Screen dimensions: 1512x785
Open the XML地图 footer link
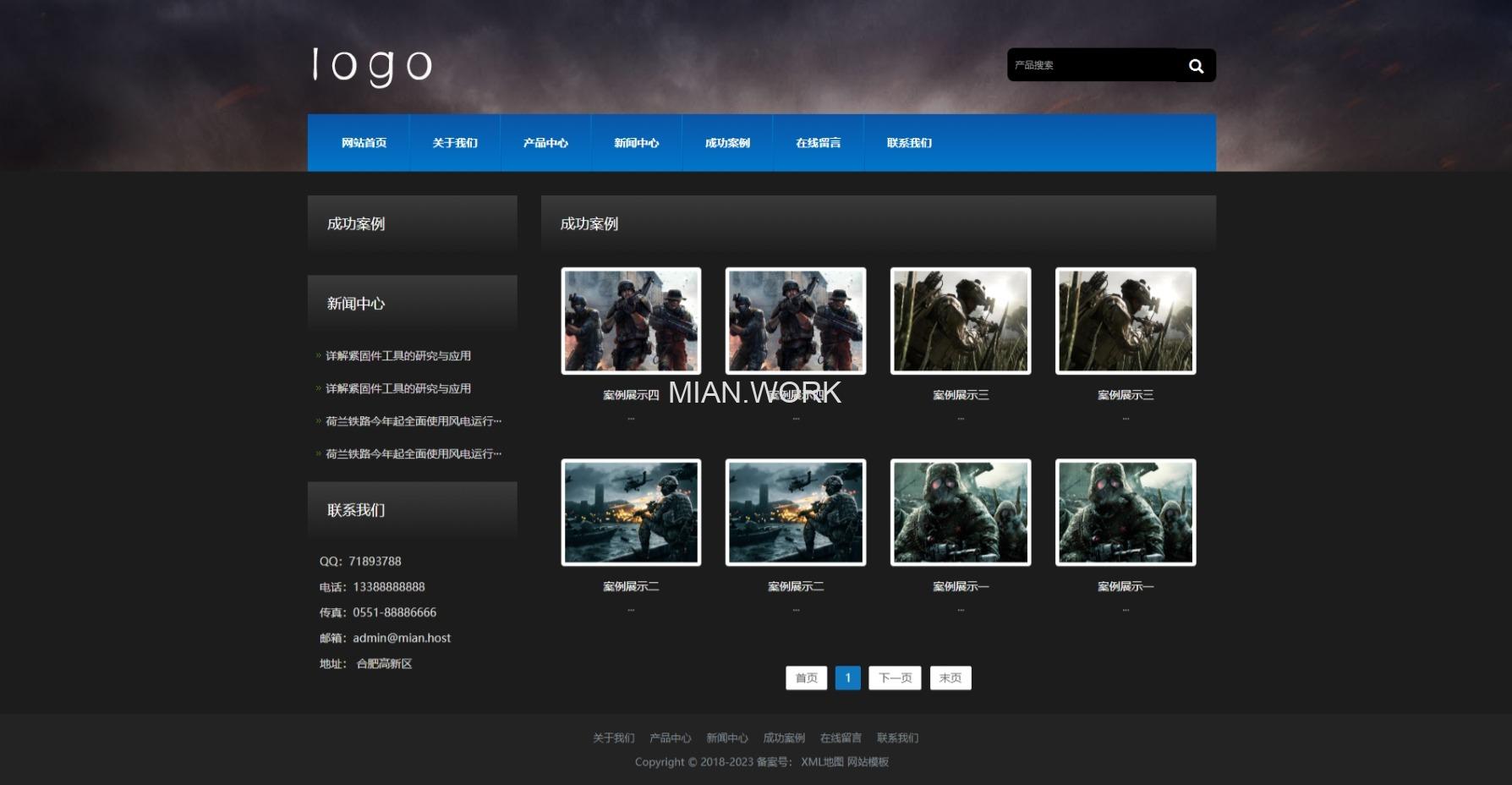click(822, 762)
